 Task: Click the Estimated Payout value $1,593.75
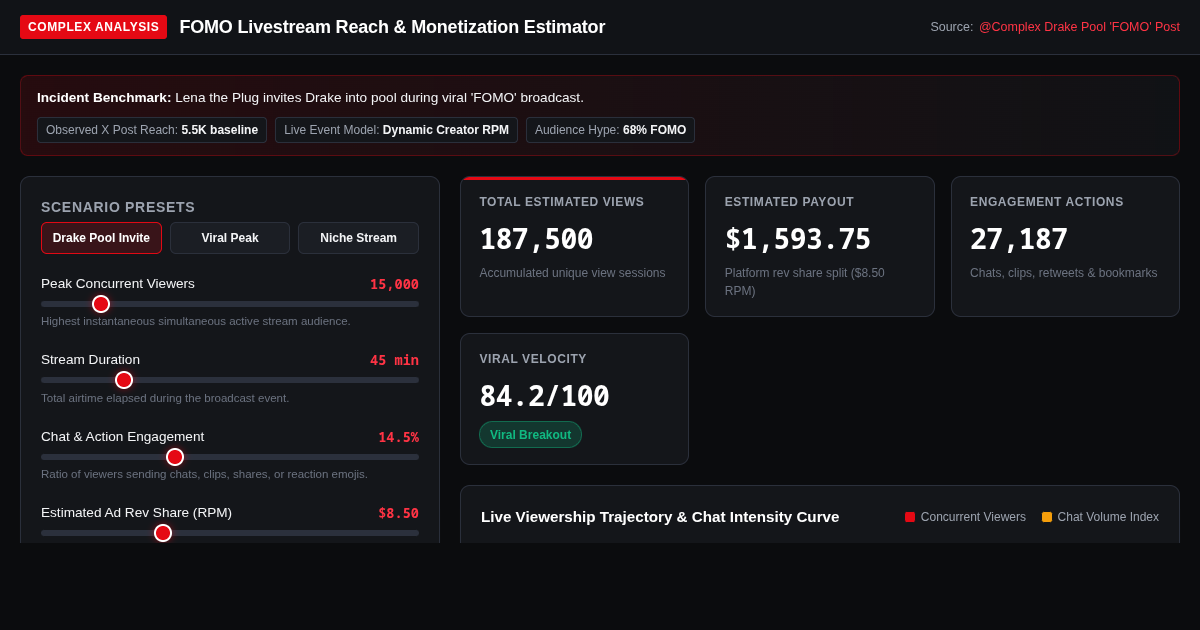coord(798,239)
